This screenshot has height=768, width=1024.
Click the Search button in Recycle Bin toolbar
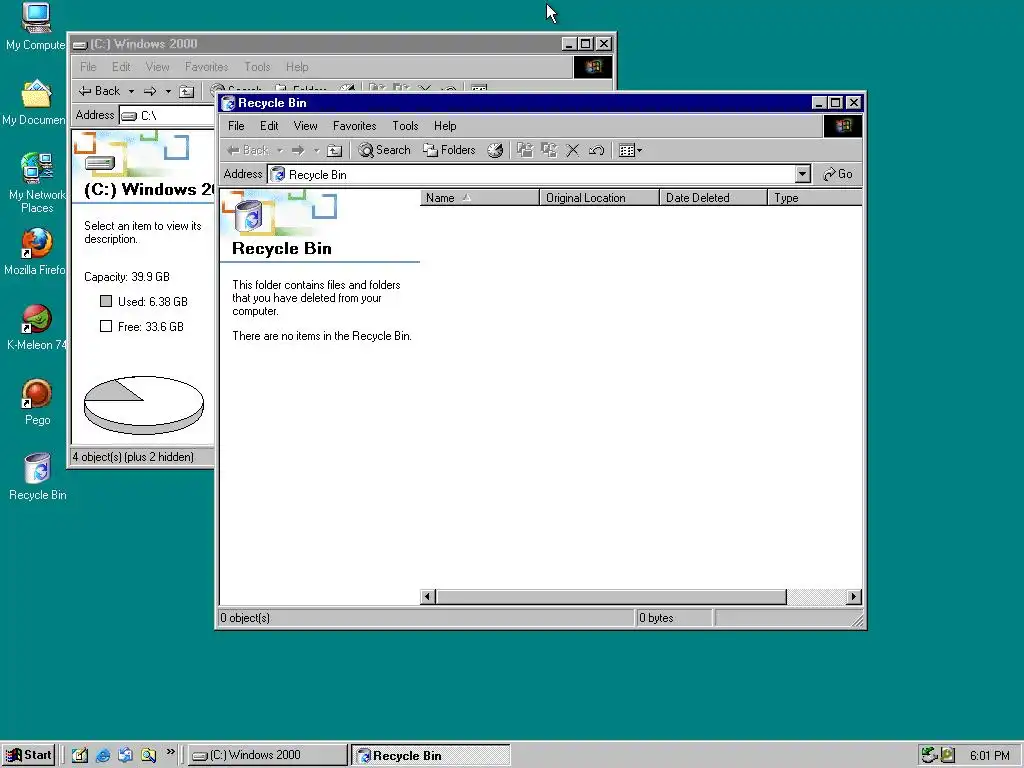(x=384, y=150)
